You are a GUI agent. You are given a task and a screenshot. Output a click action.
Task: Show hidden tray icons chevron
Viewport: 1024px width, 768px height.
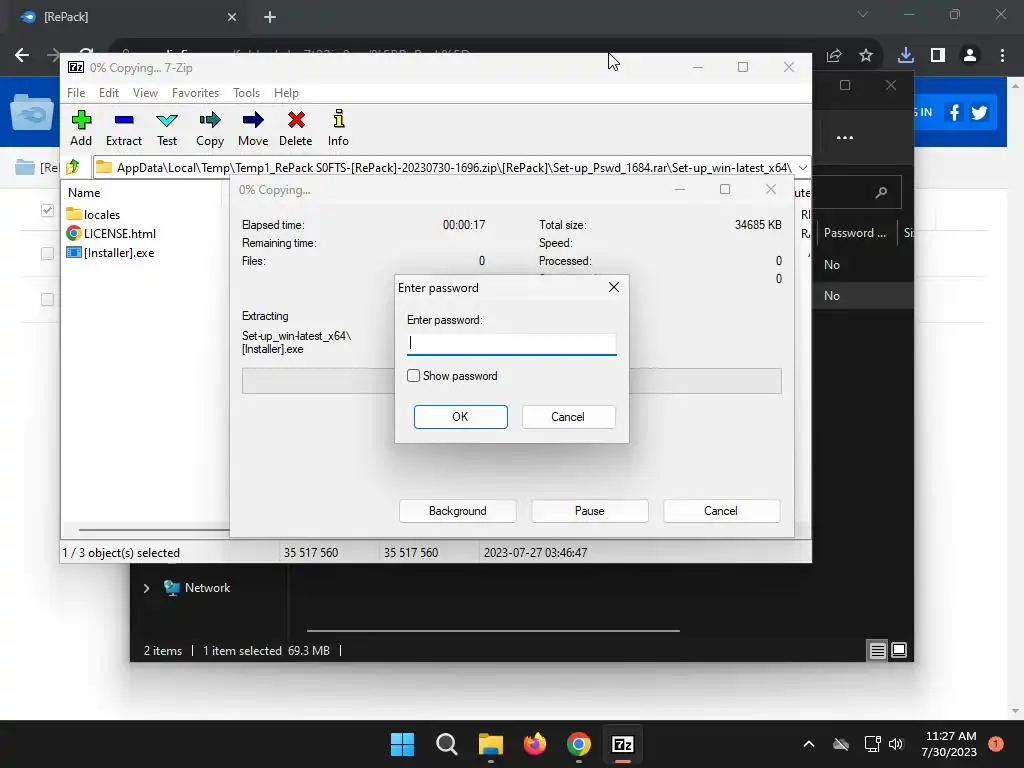click(x=808, y=744)
